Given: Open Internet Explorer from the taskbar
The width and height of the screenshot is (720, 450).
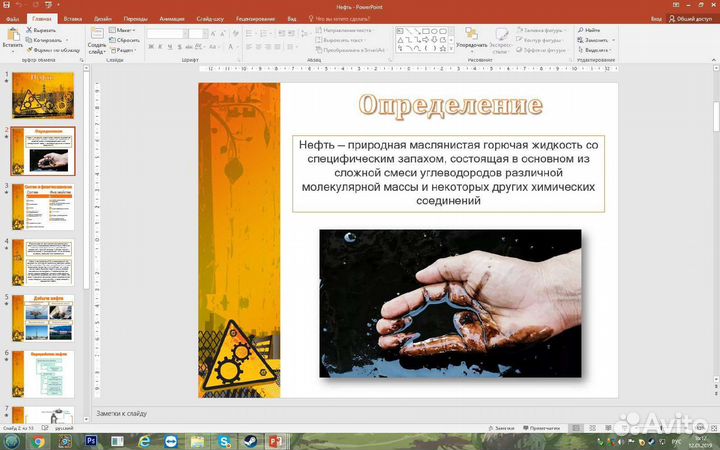Looking at the screenshot, I should (144, 441).
